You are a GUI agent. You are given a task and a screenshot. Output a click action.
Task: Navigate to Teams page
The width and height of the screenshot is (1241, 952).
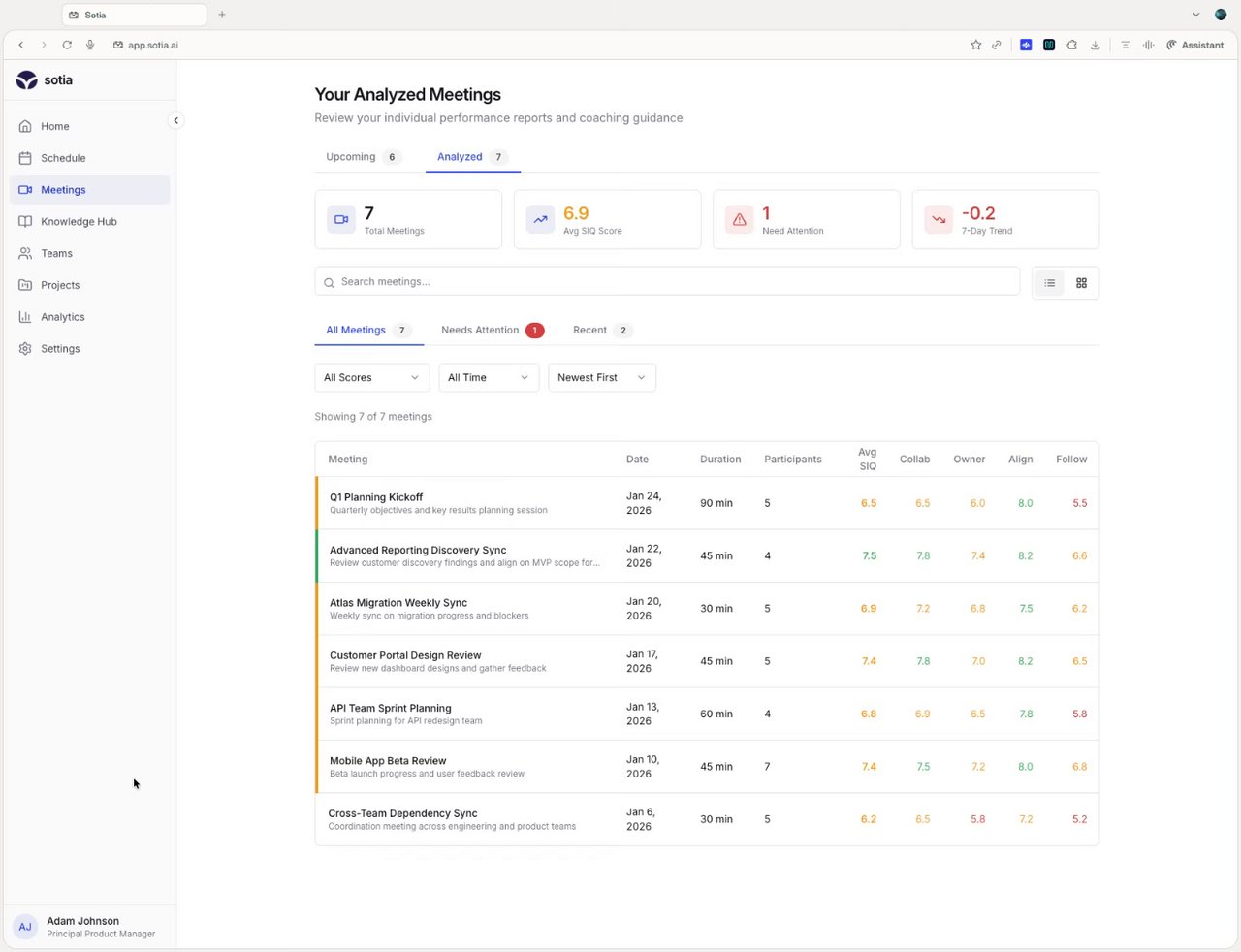[89, 253]
